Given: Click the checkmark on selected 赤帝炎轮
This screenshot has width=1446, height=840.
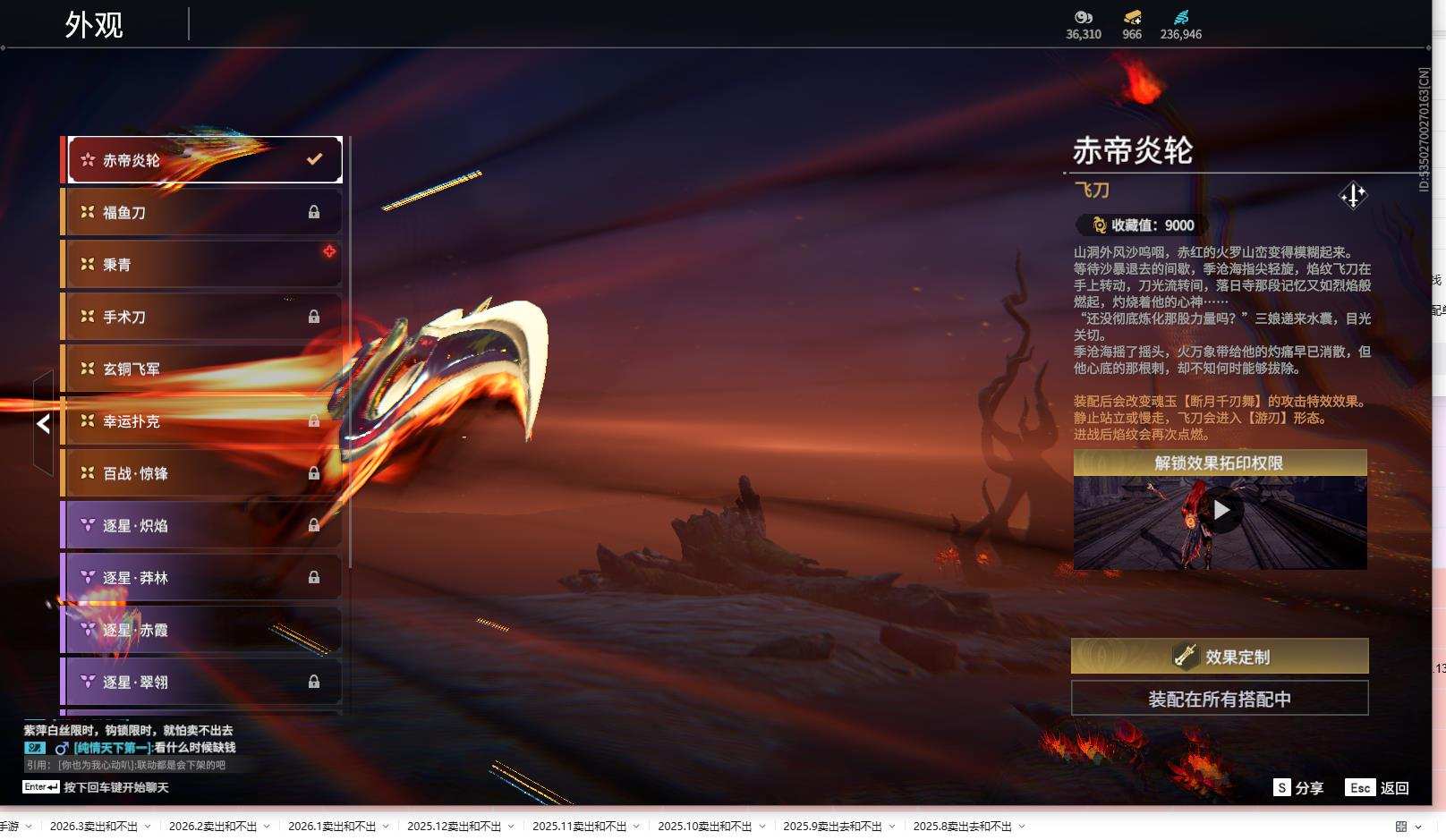Looking at the screenshot, I should [x=313, y=158].
